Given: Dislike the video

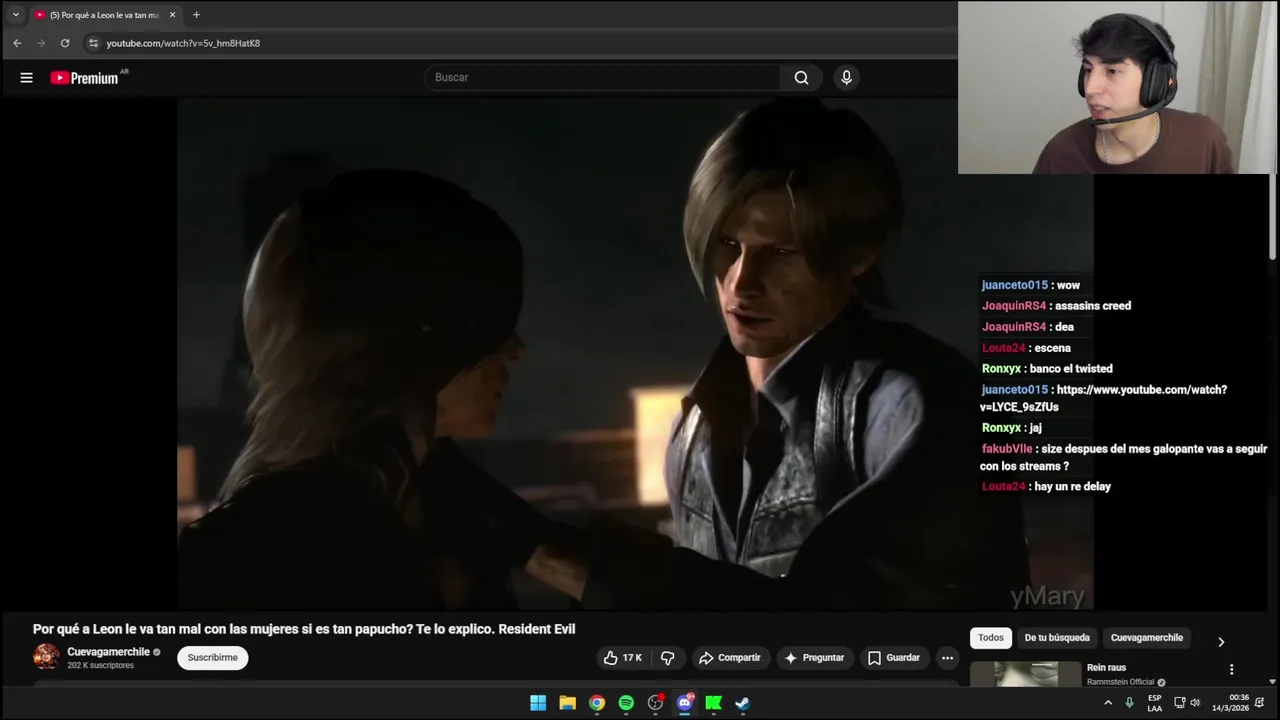Looking at the screenshot, I should [x=667, y=657].
